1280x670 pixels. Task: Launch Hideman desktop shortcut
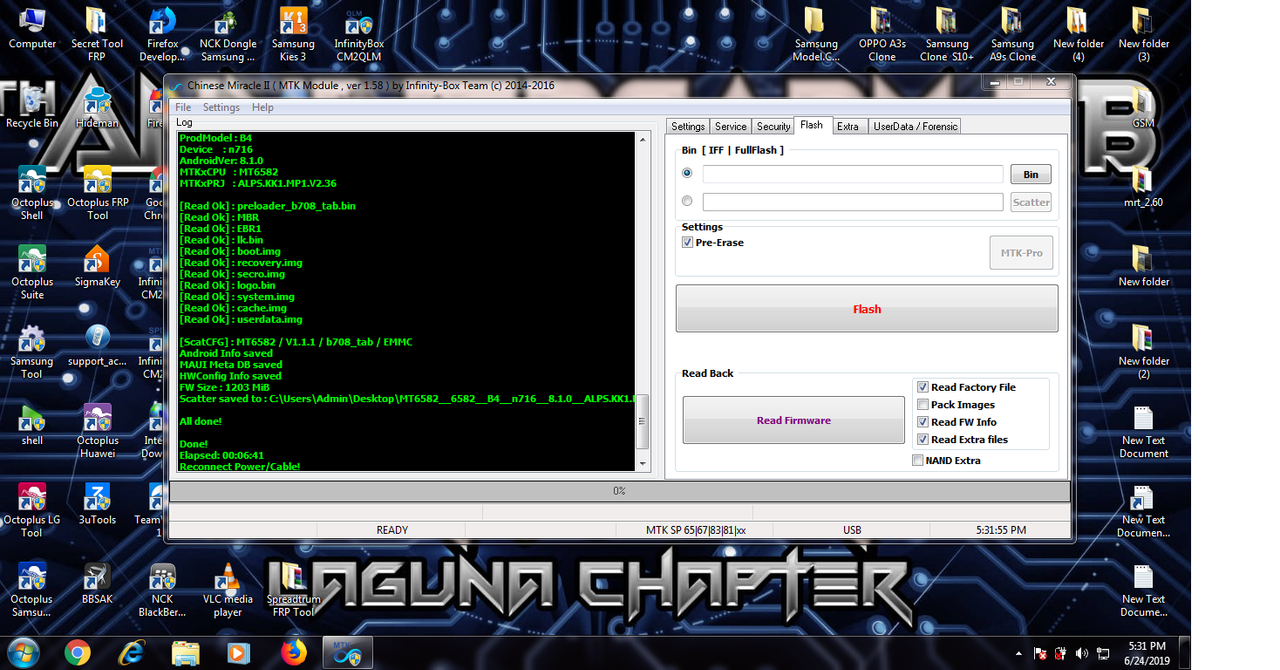[97, 108]
